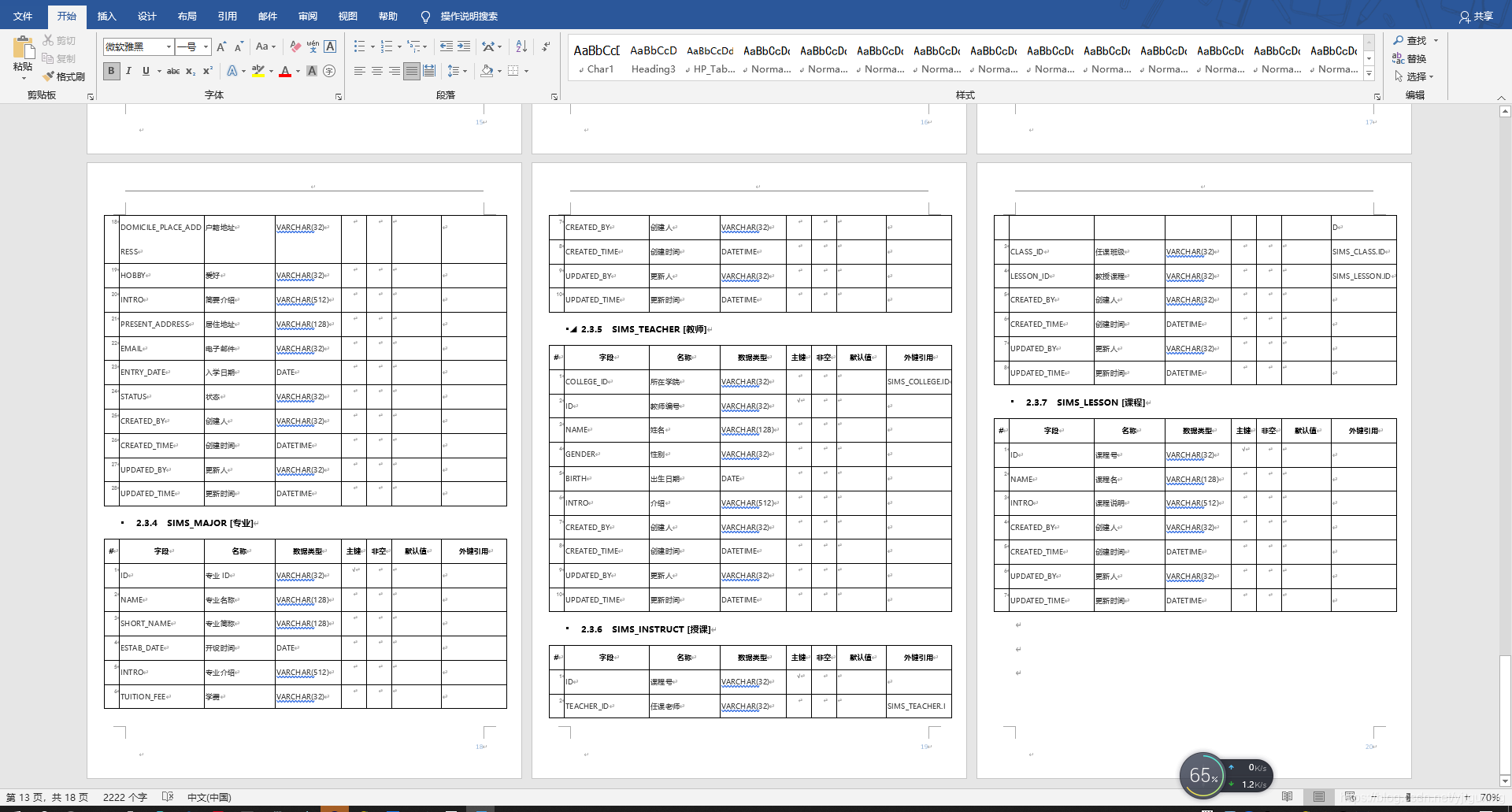Image resolution: width=1512 pixels, height=812 pixels.
Task: Click the enclosed character icon
Action: click(x=329, y=71)
